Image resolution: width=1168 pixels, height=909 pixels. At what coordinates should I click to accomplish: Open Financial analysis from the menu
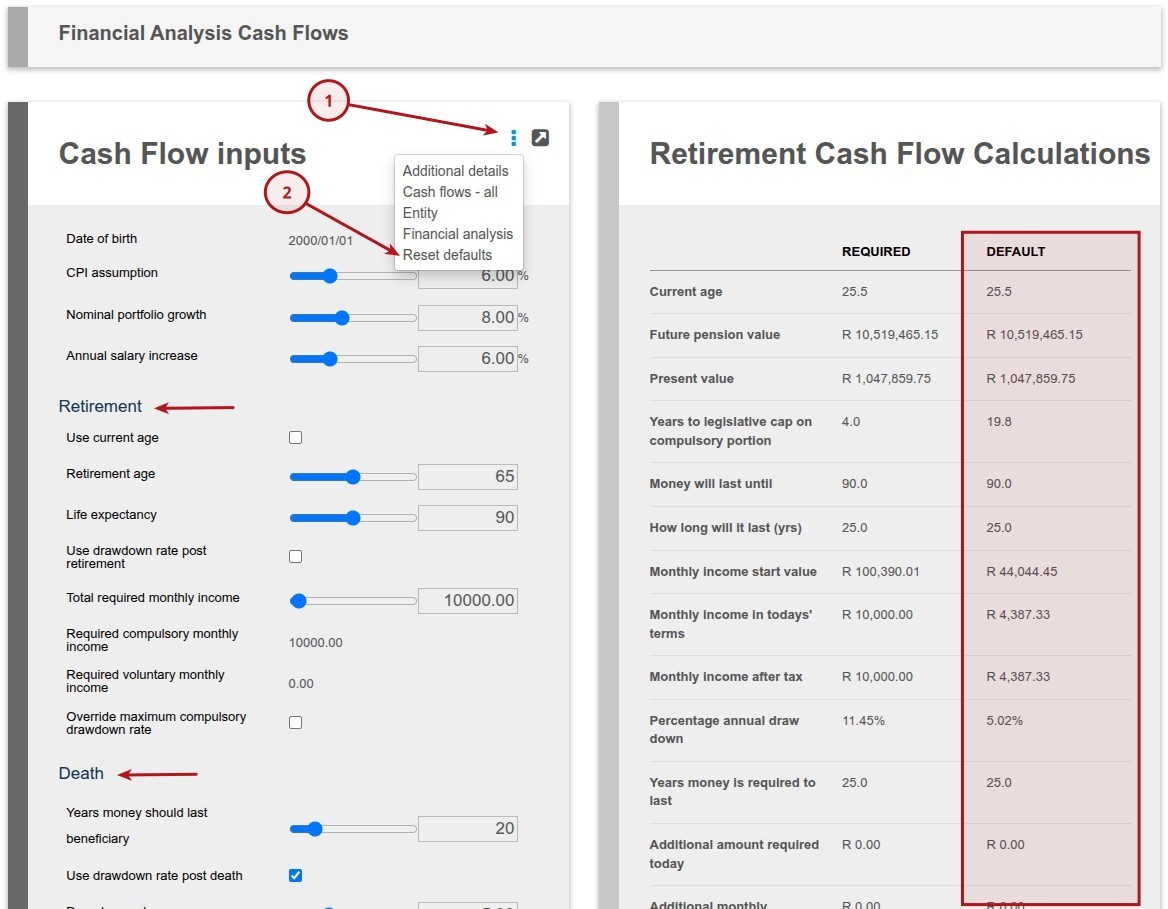click(x=457, y=234)
